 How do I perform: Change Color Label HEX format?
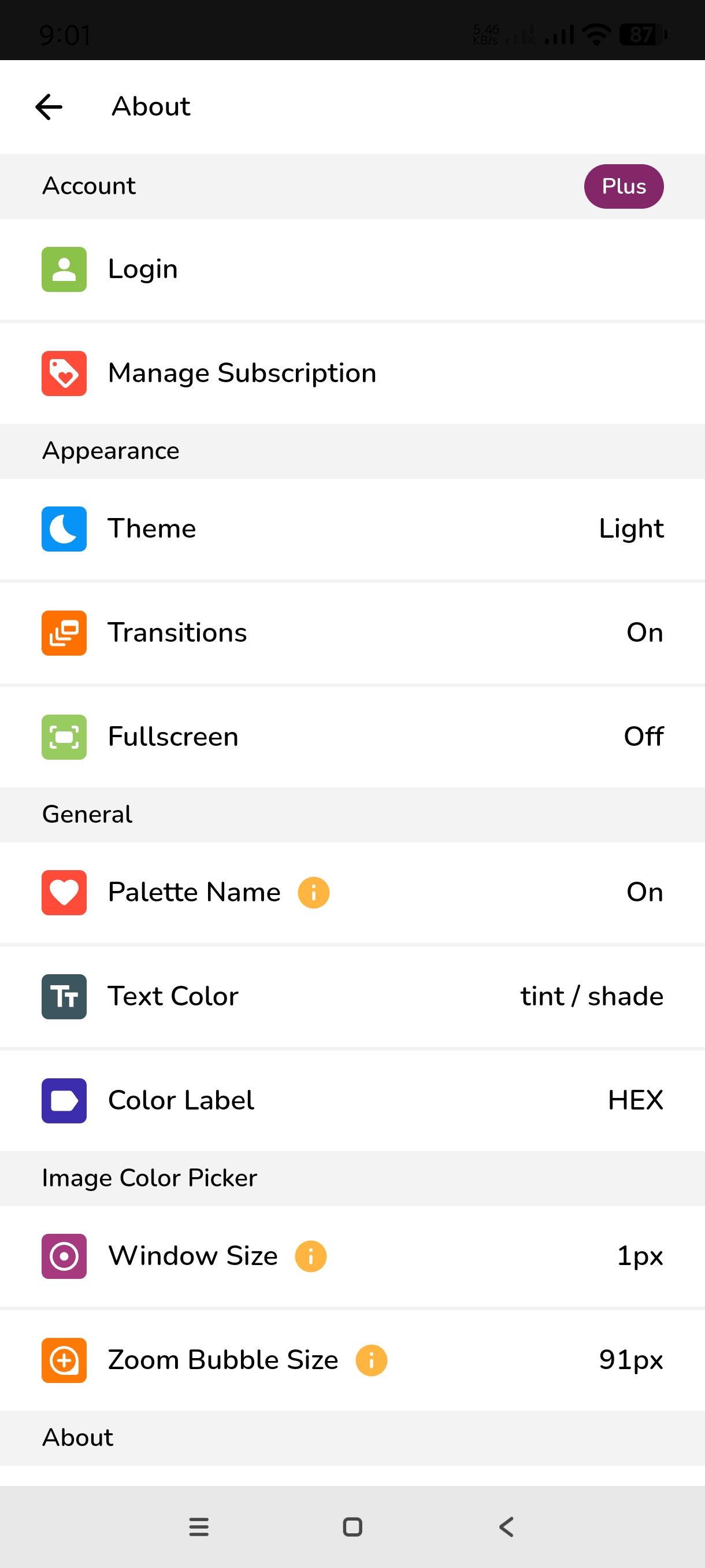coord(635,1100)
